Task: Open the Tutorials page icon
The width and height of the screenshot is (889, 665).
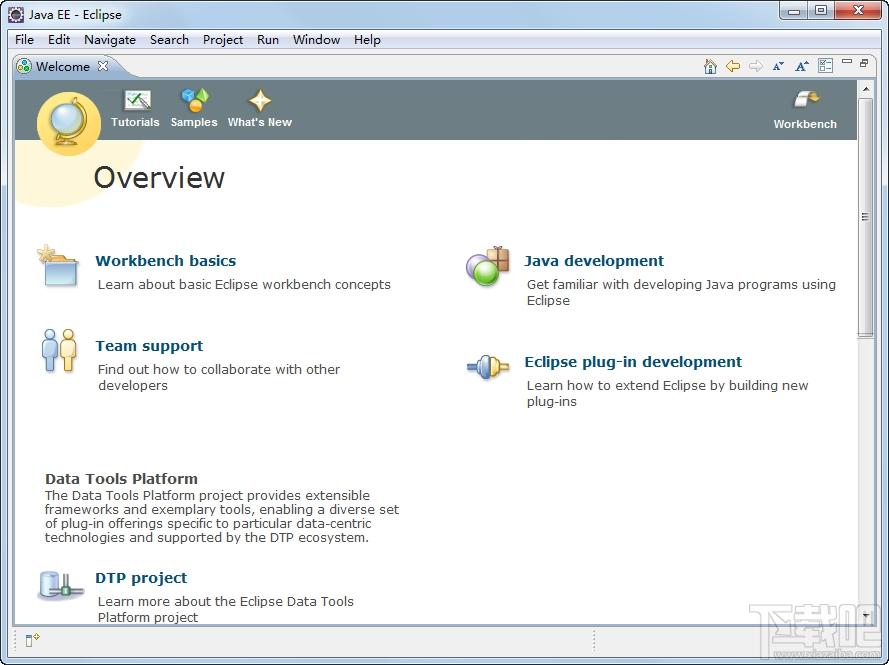Action: 137,100
